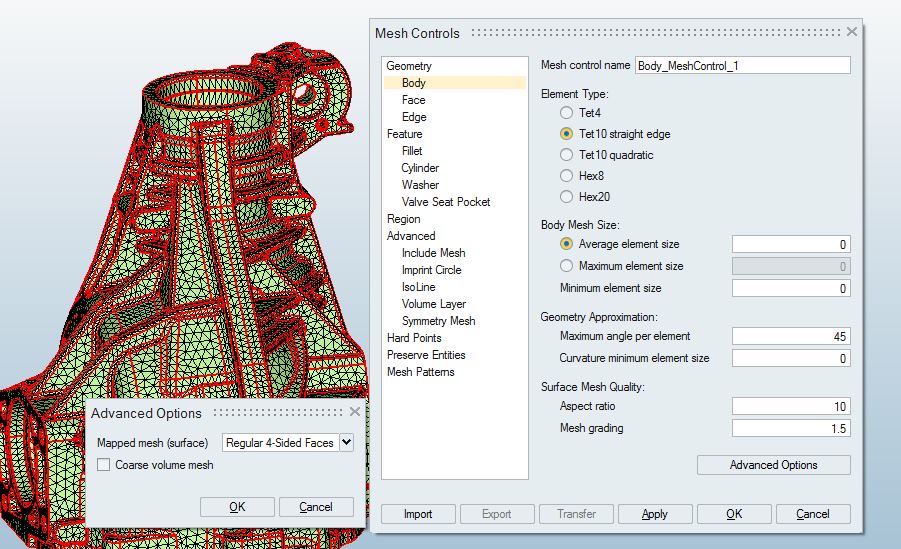Select the Hex20 element type

coord(566,197)
